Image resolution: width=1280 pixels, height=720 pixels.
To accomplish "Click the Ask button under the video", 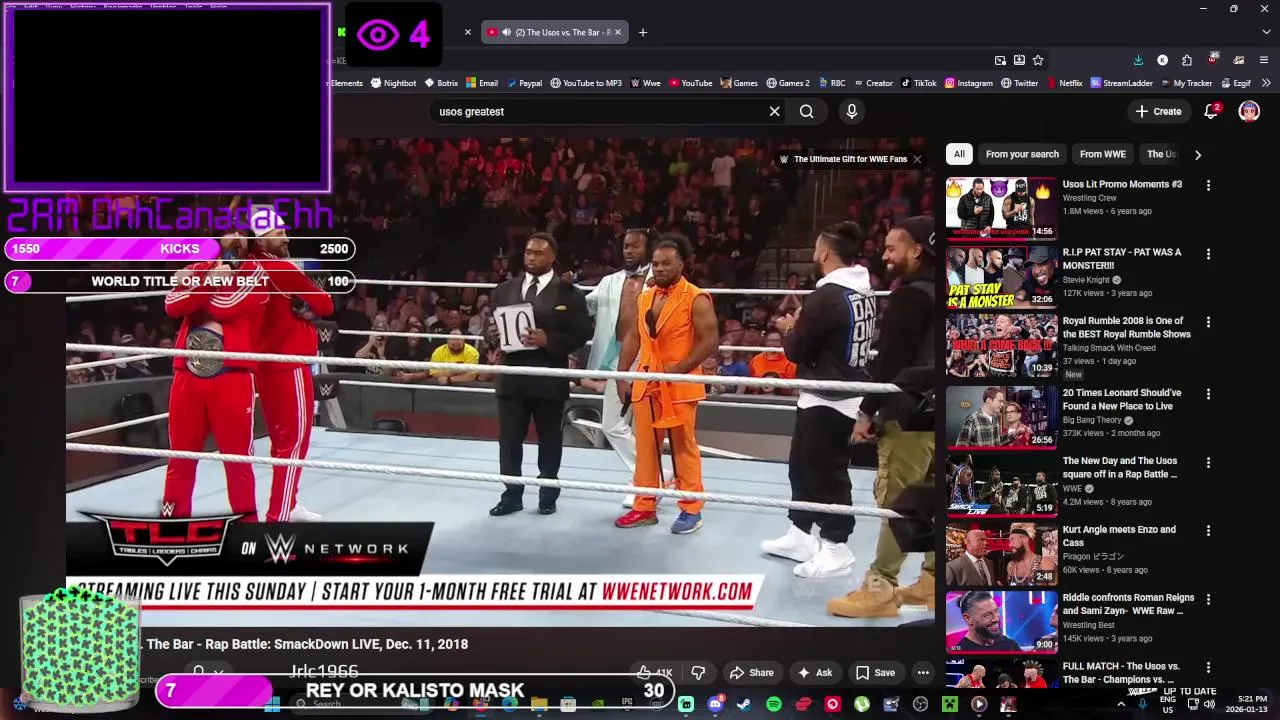I will 814,673.
